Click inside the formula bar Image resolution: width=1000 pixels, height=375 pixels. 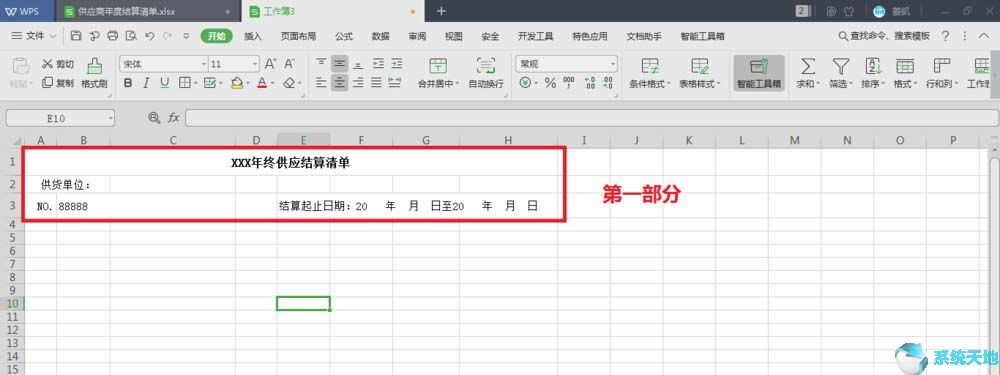[591, 118]
